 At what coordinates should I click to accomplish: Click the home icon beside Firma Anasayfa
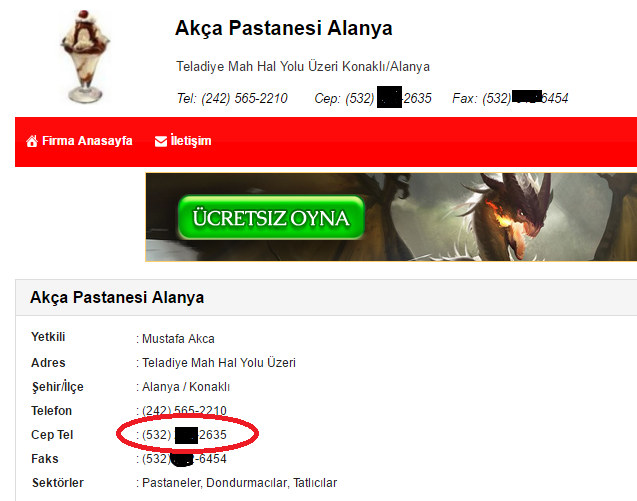click(32, 141)
